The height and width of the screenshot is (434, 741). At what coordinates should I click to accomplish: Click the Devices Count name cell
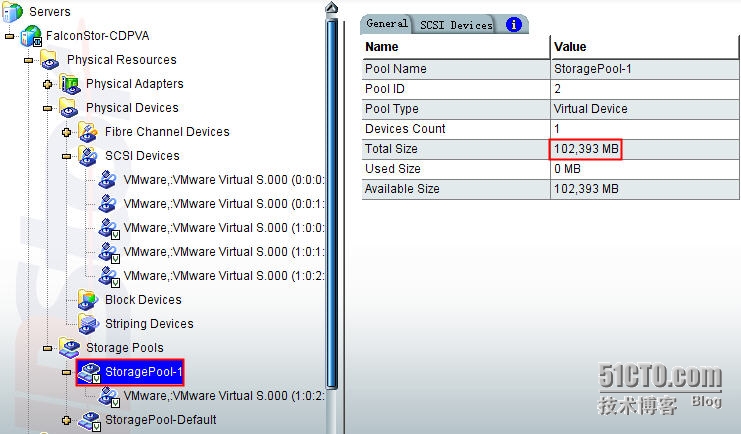click(456, 129)
